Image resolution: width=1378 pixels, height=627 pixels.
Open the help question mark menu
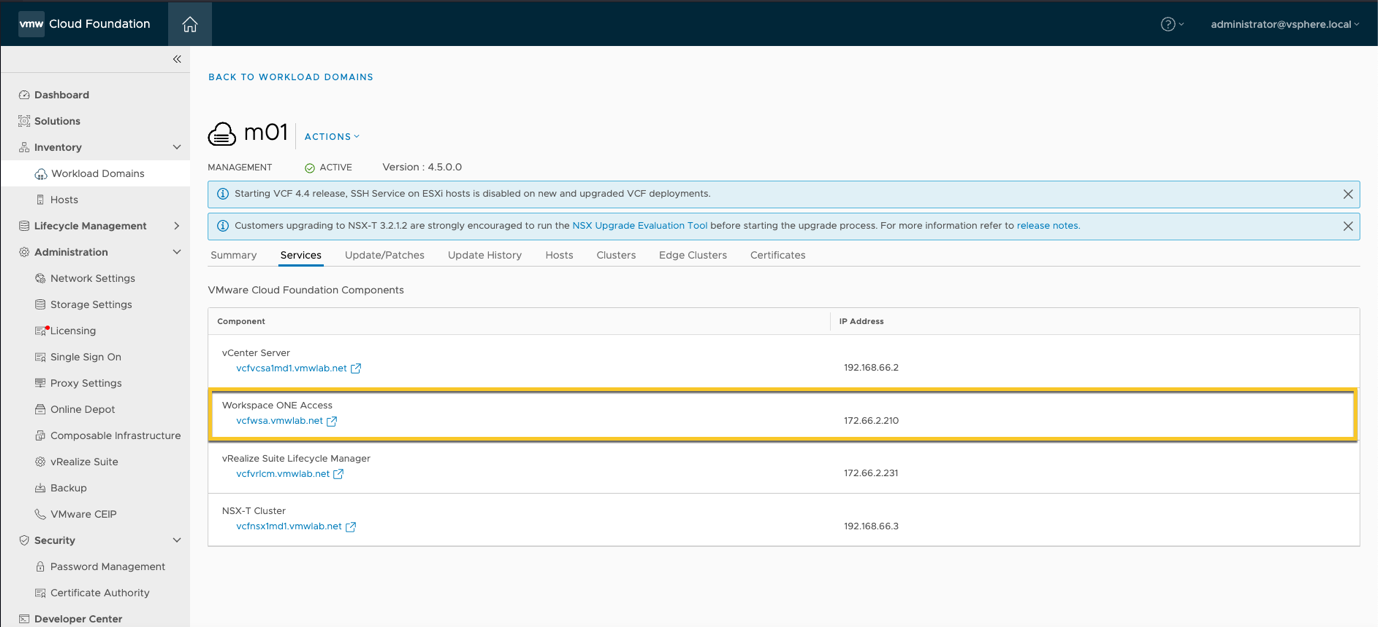(x=1172, y=24)
